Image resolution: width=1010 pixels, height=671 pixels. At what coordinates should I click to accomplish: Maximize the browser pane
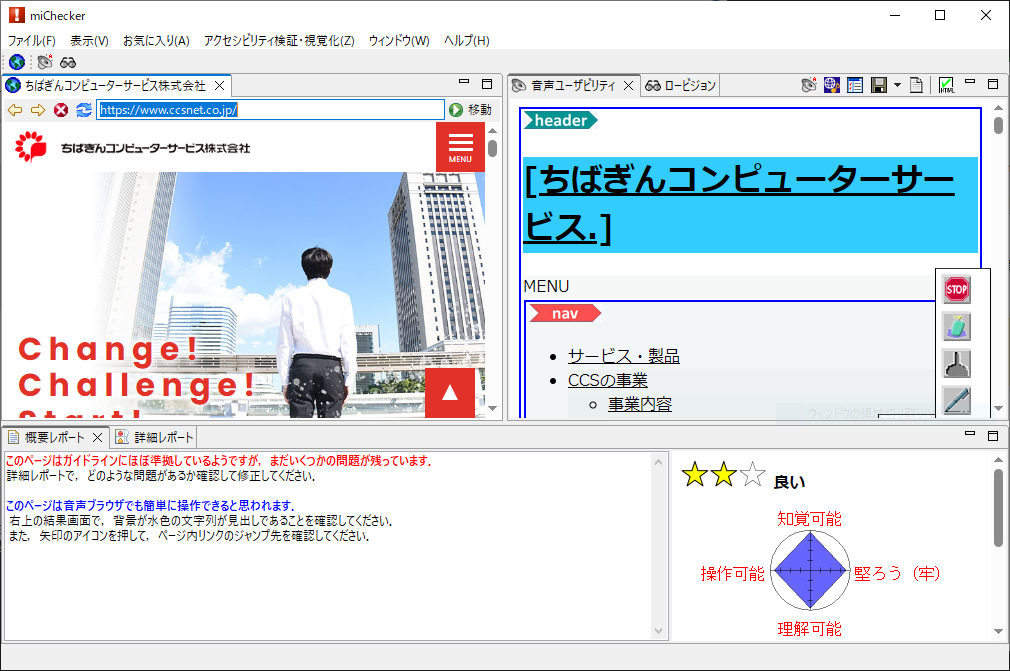coord(487,84)
